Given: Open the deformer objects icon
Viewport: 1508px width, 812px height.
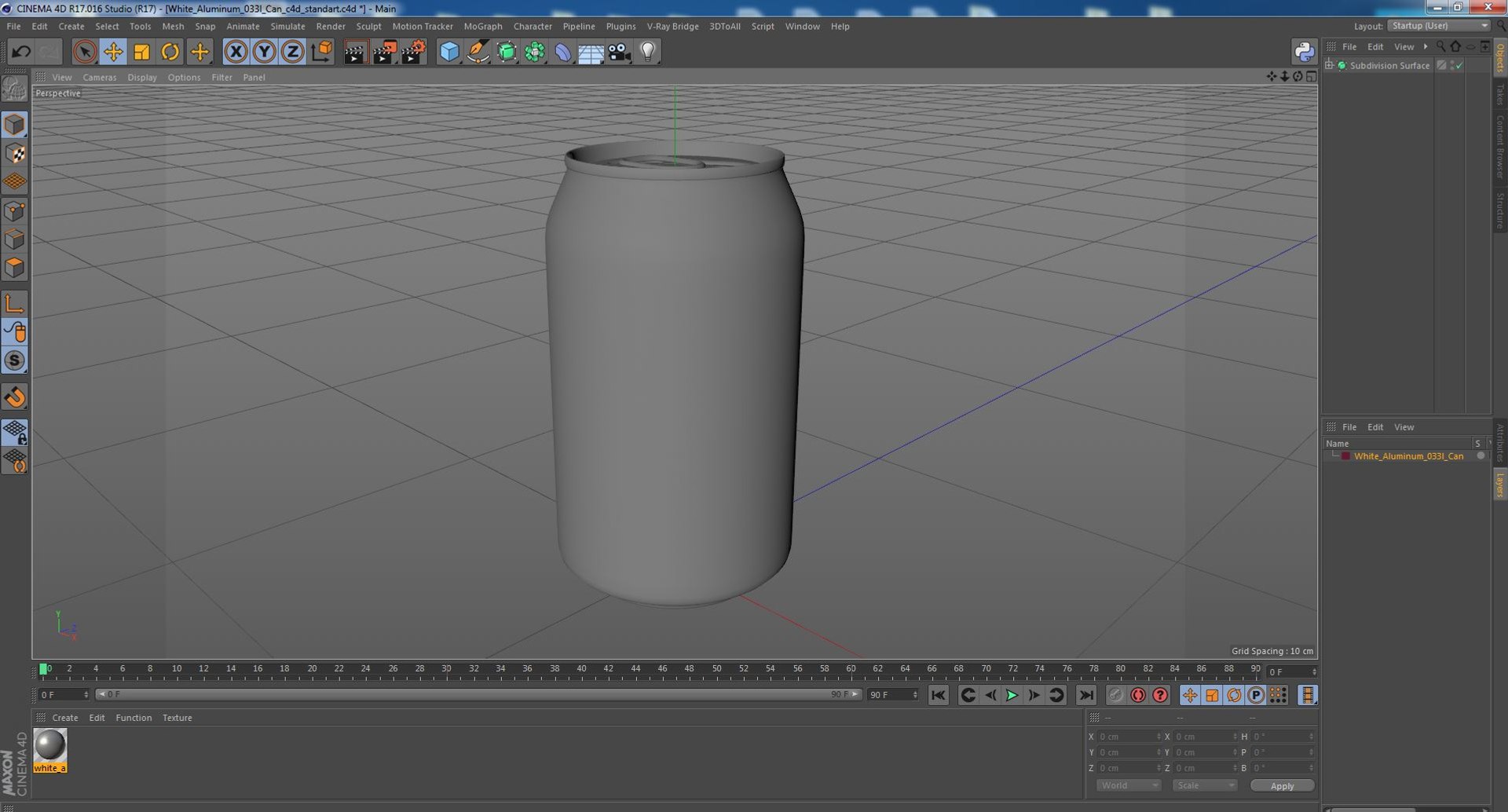Looking at the screenshot, I should tap(563, 52).
